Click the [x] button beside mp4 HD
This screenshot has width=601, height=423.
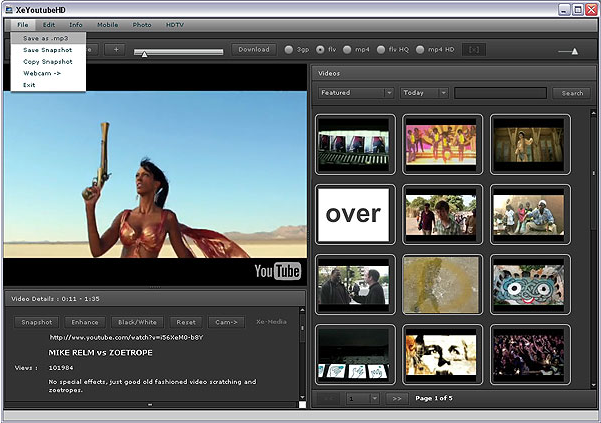pos(474,49)
